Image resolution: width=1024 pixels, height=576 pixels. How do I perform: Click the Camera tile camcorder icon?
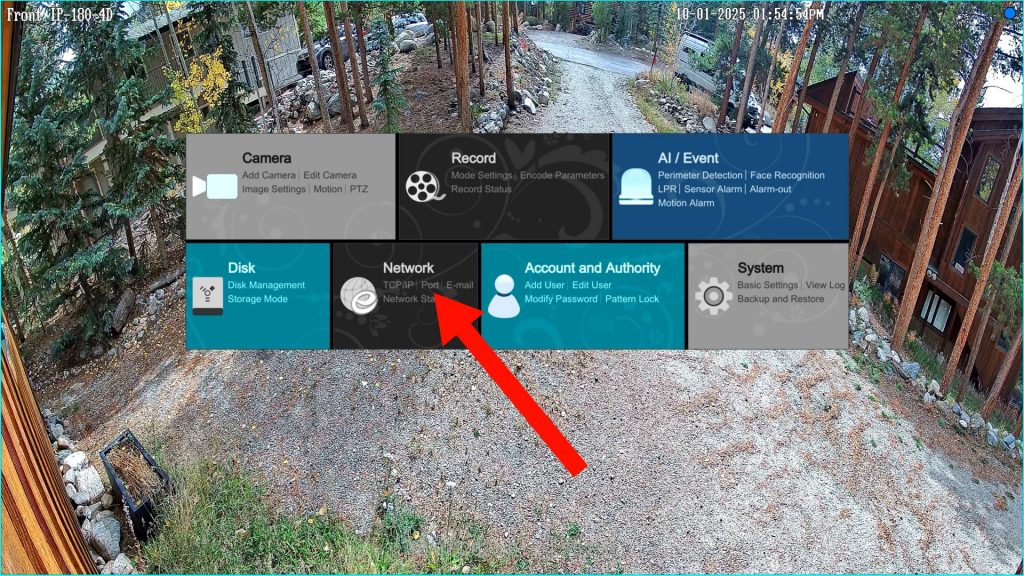coord(215,187)
